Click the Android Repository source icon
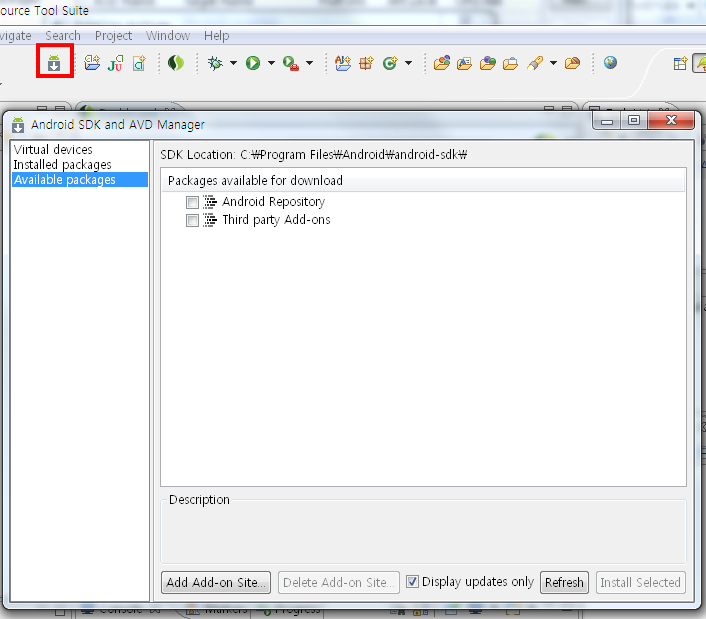The width and height of the screenshot is (706, 619). (x=209, y=202)
